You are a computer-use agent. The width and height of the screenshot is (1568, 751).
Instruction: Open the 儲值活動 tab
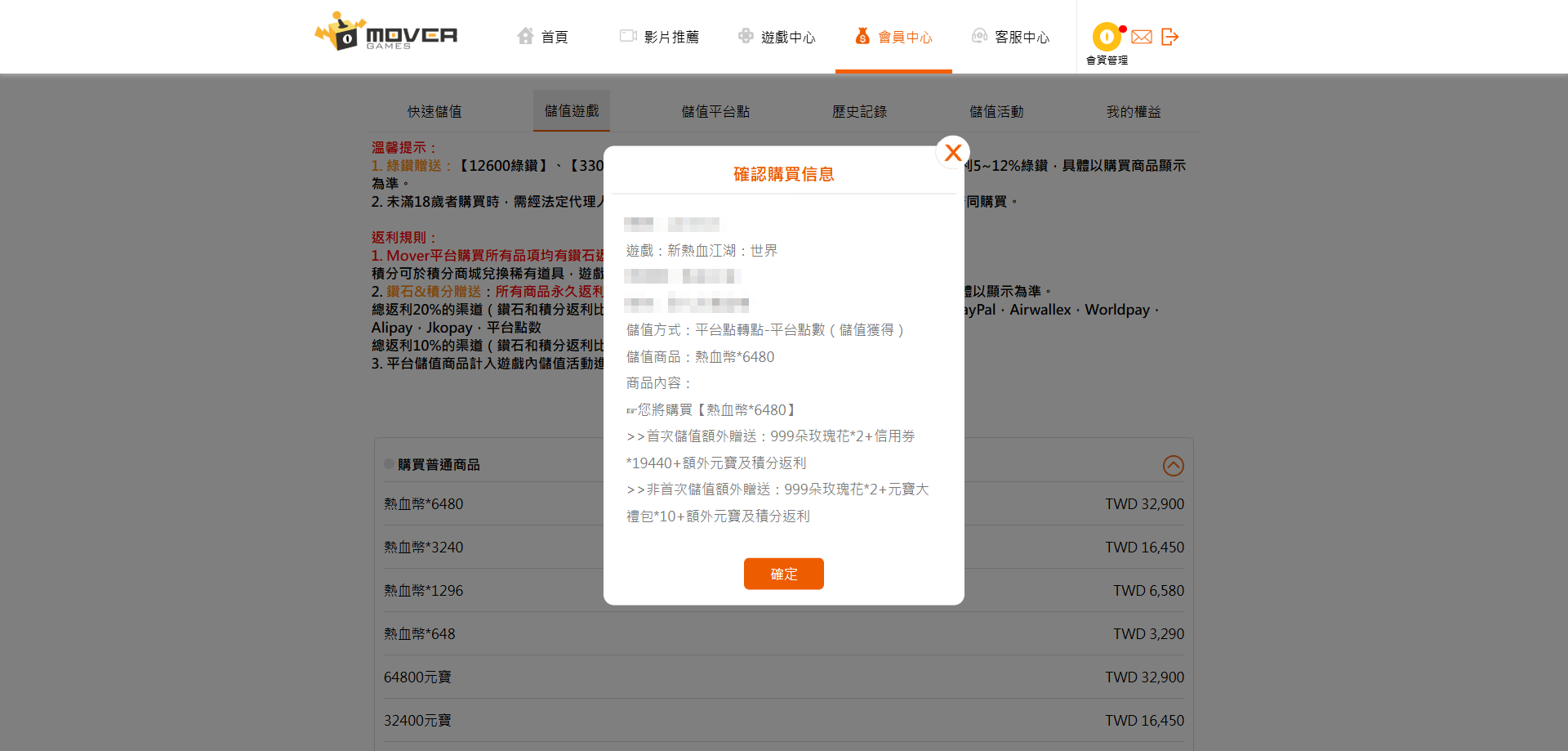tap(996, 111)
